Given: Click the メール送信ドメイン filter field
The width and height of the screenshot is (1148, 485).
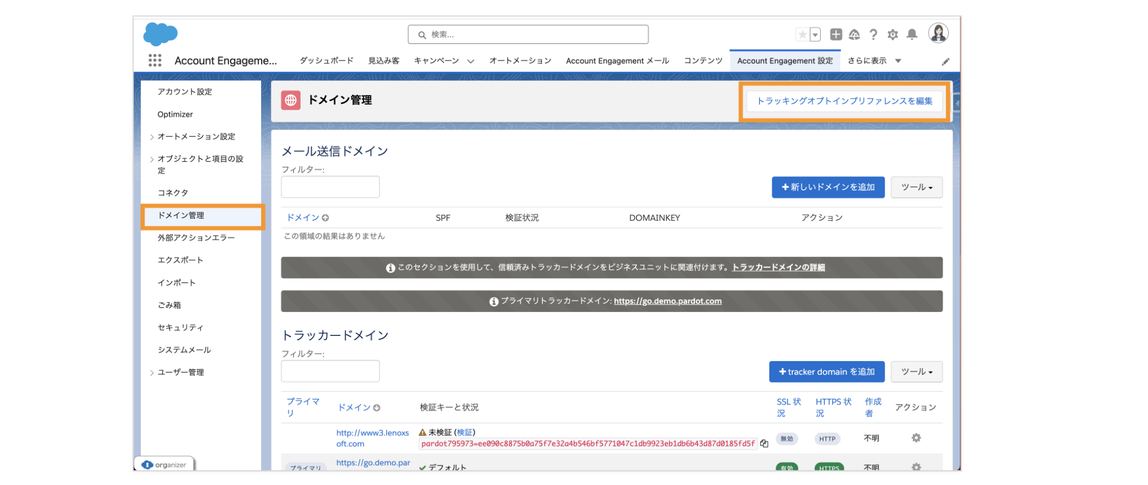Looking at the screenshot, I should pyautogui.click(x=330, y=187).
